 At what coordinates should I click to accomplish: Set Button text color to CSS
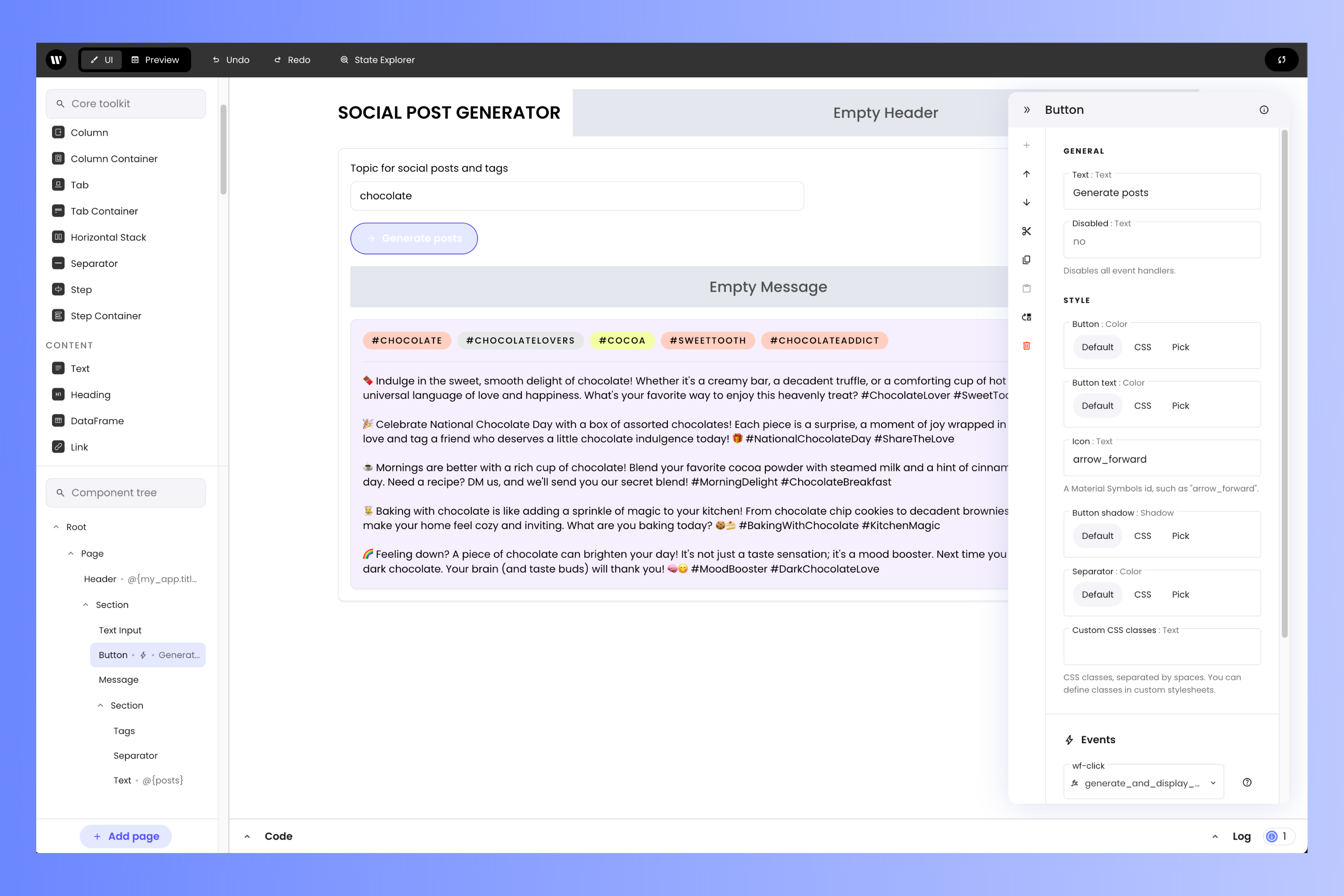pyautogui.click(x=1142, y=406)
